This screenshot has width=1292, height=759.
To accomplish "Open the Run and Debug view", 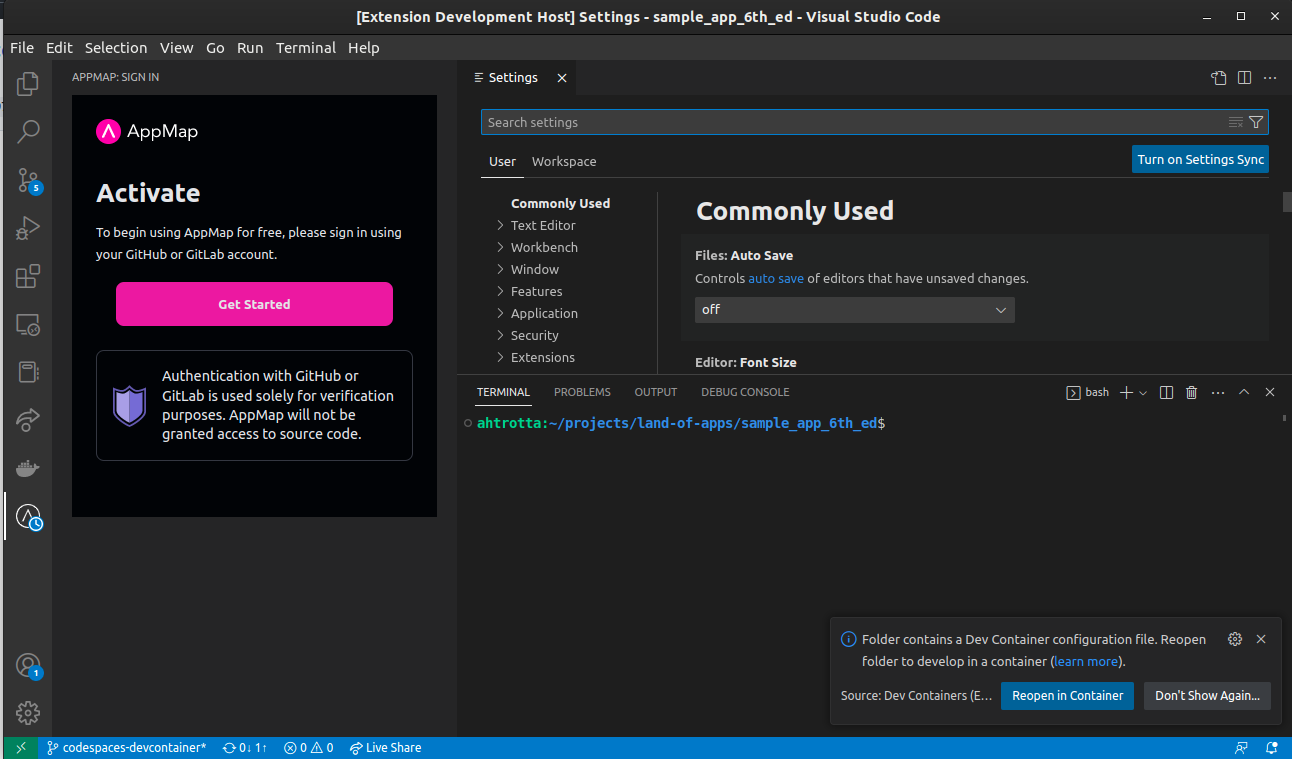I will coord(27,228).
